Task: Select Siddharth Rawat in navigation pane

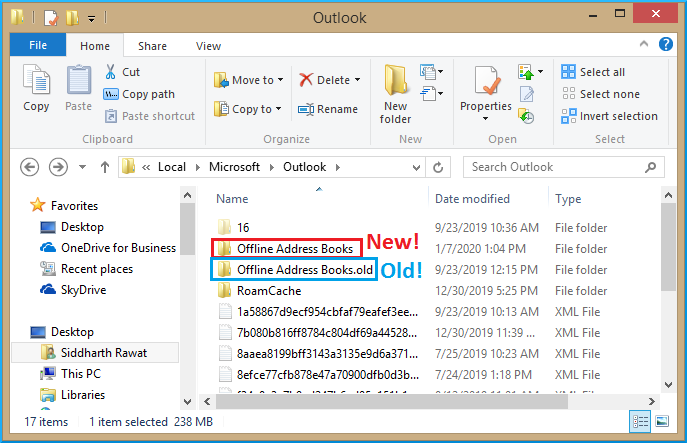Action: (x=95, y=353)
